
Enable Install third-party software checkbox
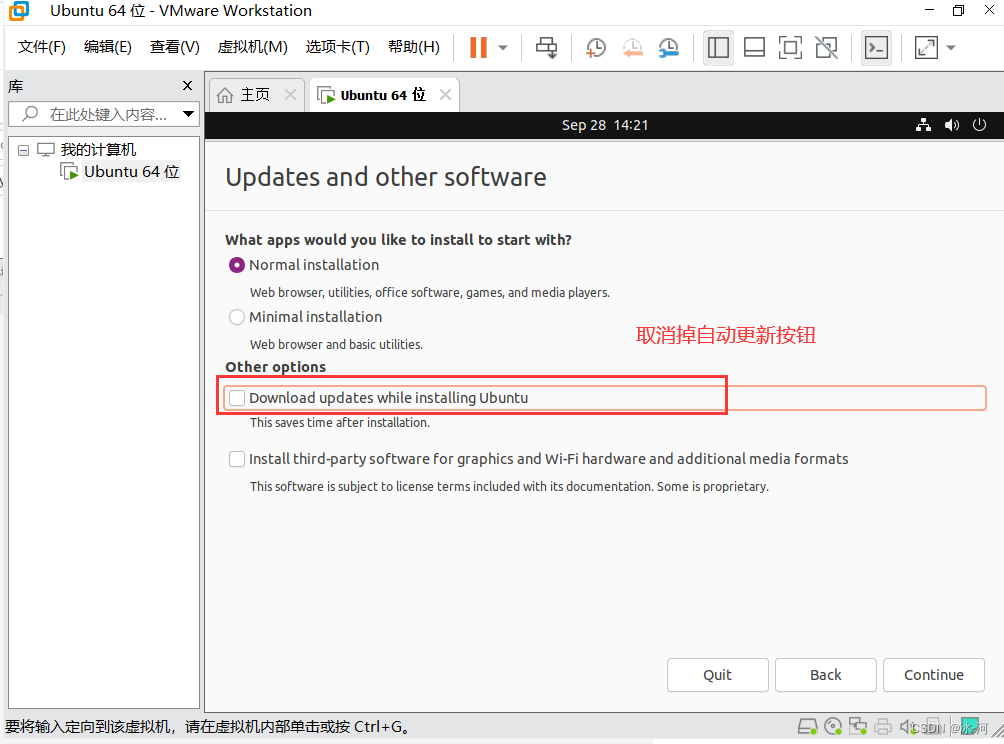[237, 459]
